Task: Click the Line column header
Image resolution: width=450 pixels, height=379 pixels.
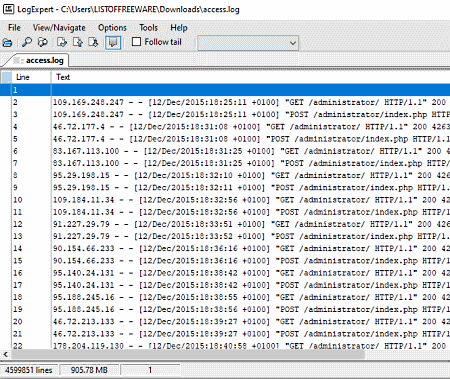Action: [31, 77]
